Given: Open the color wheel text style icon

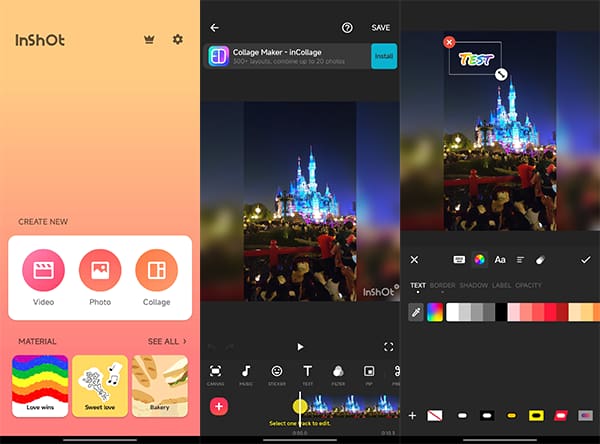Looking at the screenshot, I should 479,260.
